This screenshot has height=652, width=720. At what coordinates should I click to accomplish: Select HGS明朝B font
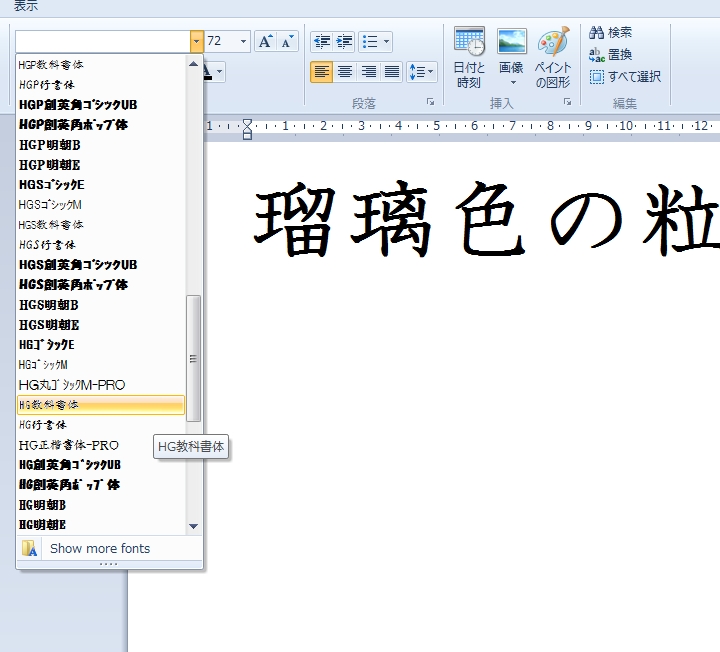tap(101, 305)
